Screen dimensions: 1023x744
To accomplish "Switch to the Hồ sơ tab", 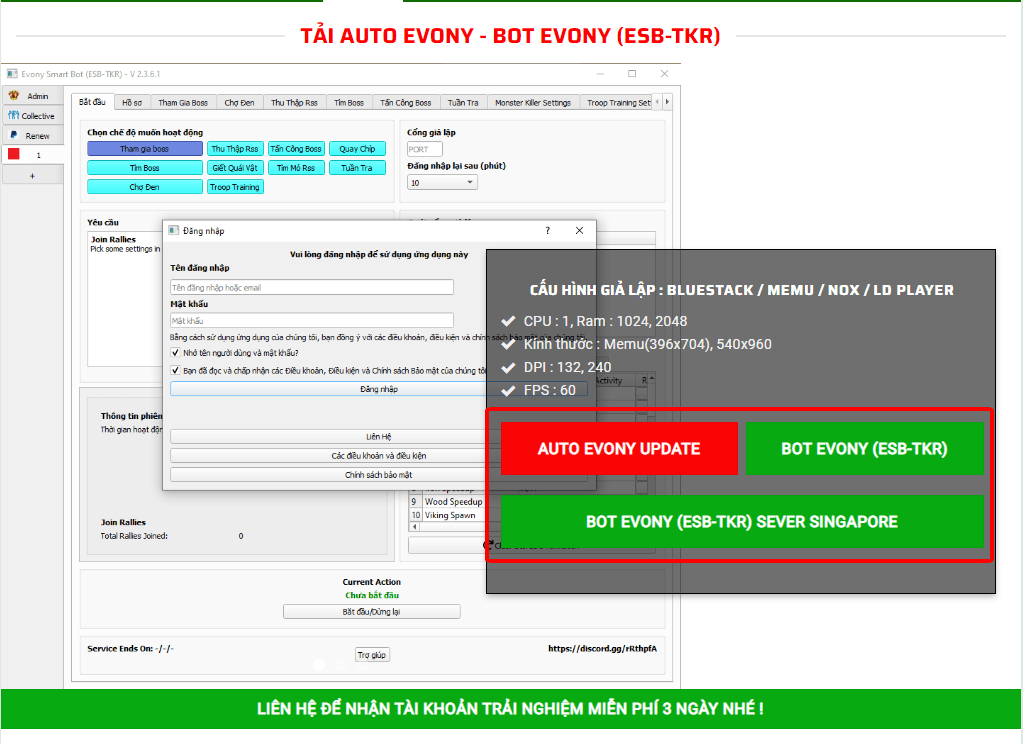I will click(x=131, y=103).
